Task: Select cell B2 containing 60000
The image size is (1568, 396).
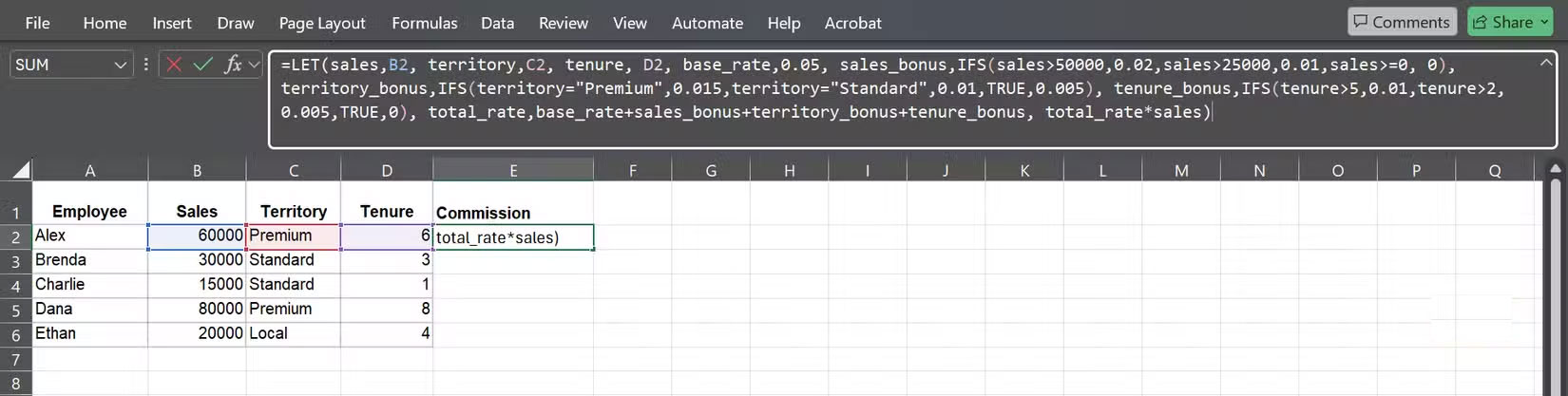Action: (197, 236)
